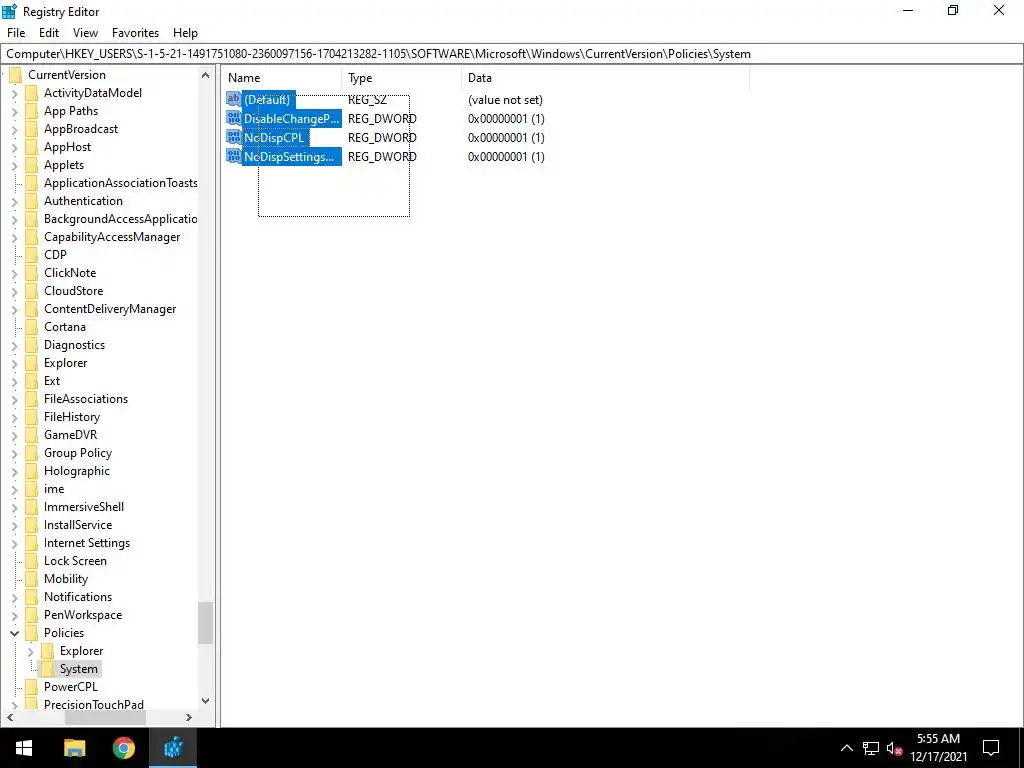Image resolution: width=1024 pixels, height=768 pixels.
Task: Select the Mobility key
Action: [x=65, y=579]
